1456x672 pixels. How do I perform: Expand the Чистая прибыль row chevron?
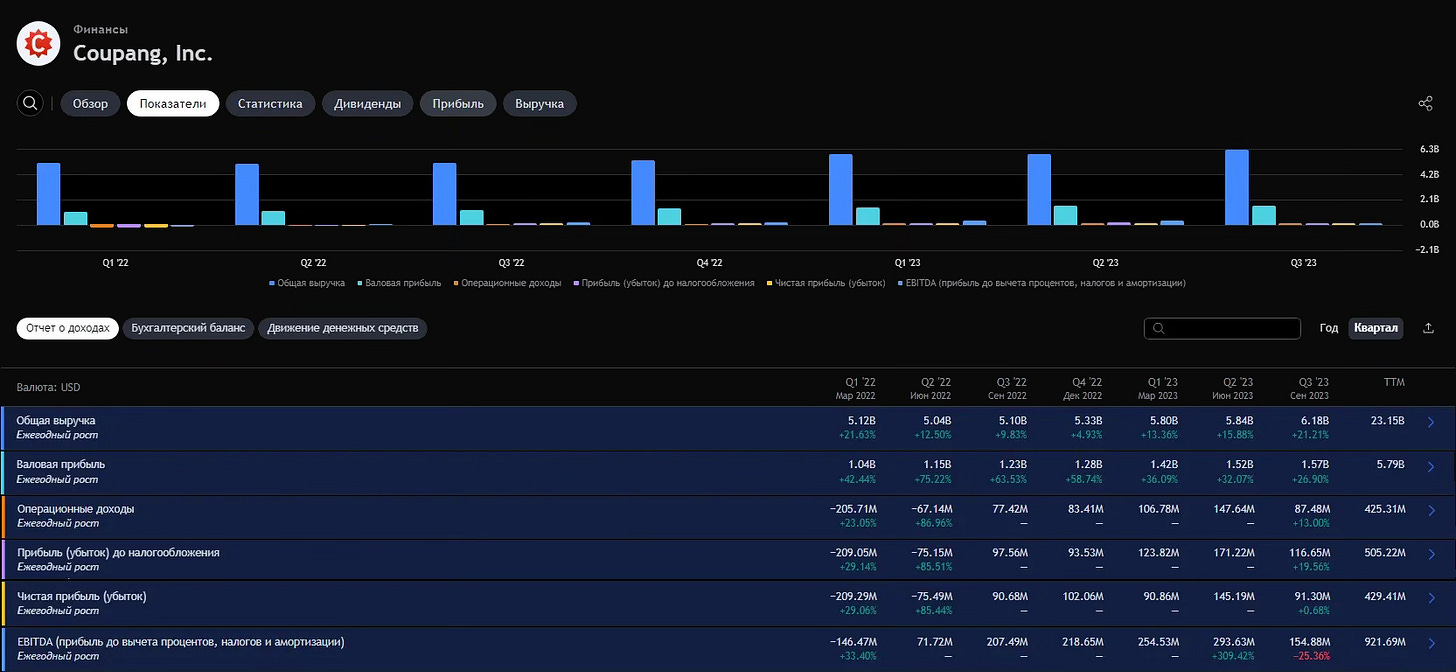pos(1431,598)
